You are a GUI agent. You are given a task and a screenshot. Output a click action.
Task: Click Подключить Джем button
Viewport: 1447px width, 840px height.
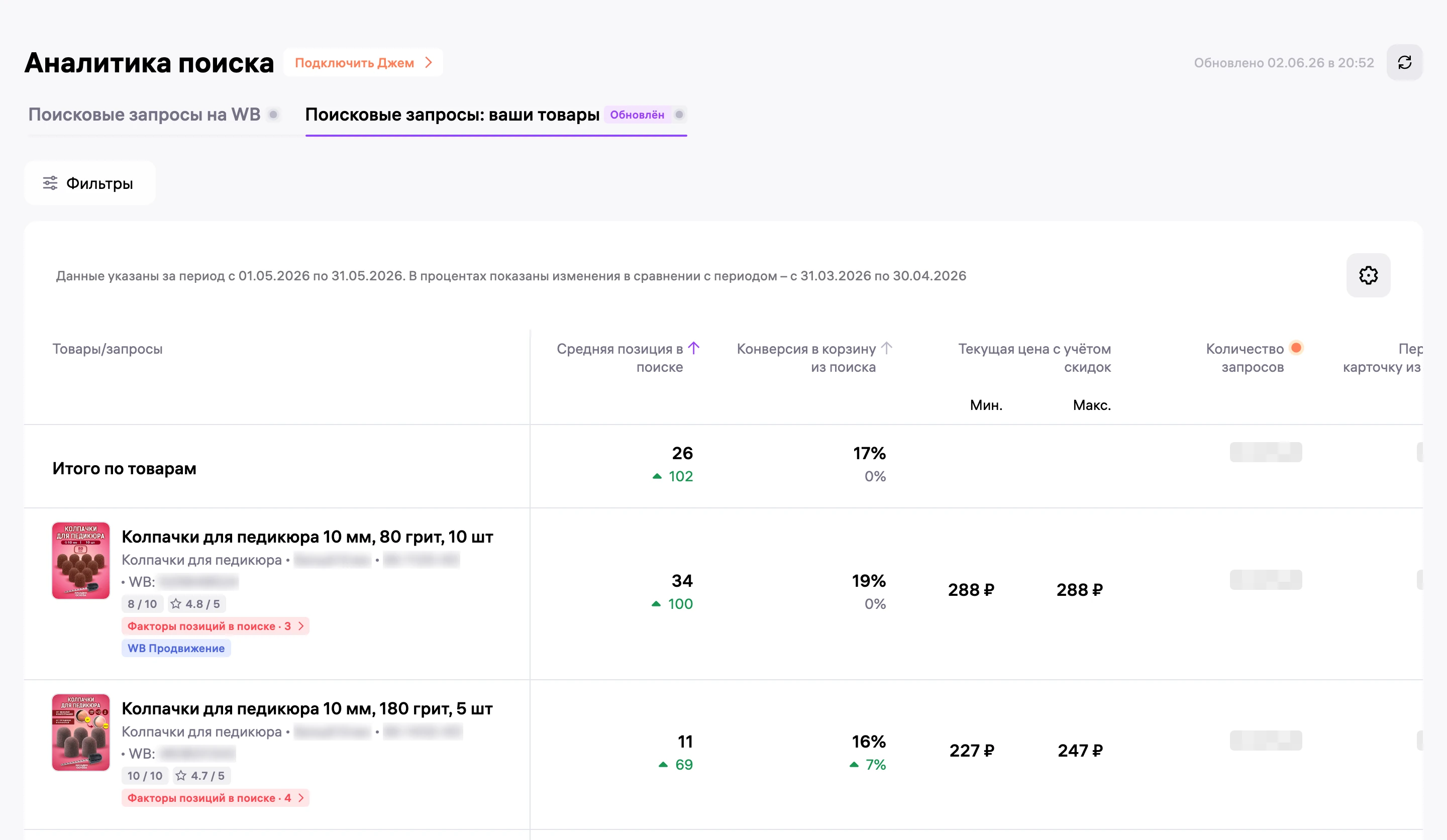(x=363, y=63)
